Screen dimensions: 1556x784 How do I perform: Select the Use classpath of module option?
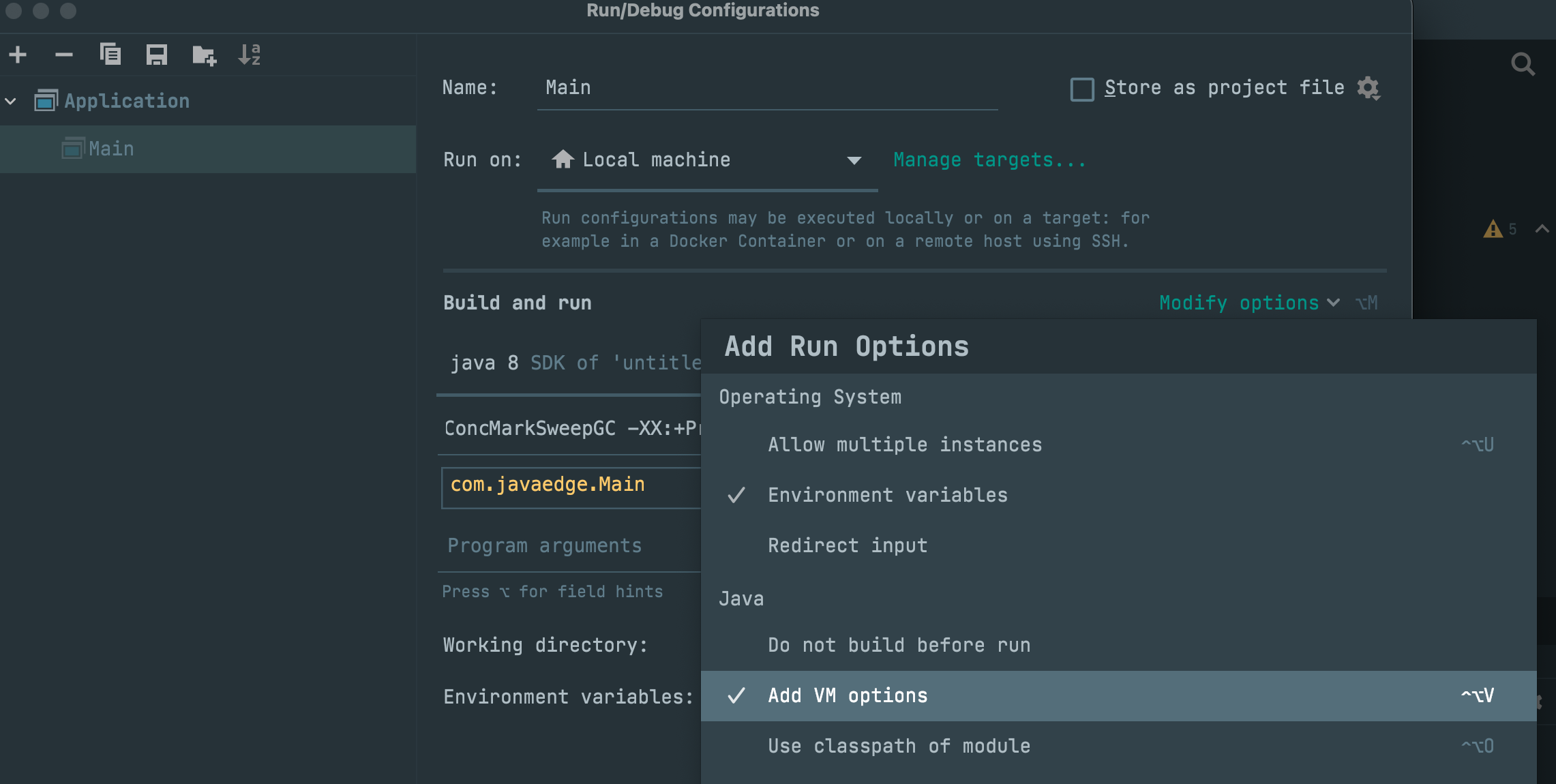pos(898,745)
